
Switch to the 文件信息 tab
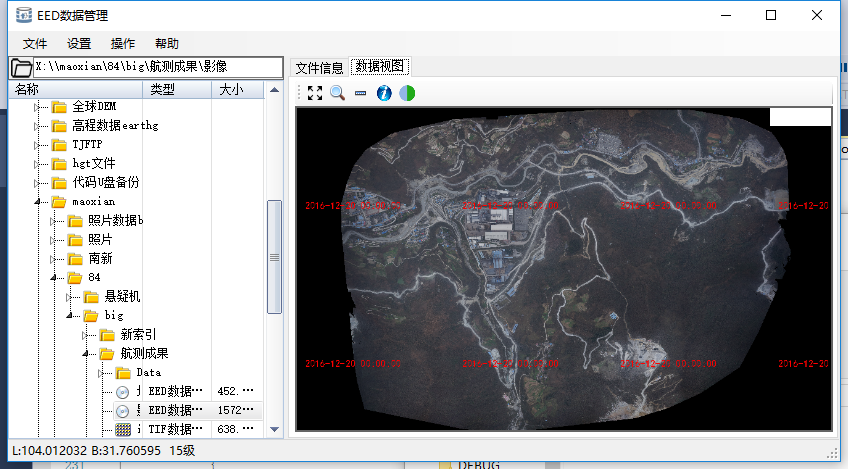pyautogui.click(x=319, y=68)
